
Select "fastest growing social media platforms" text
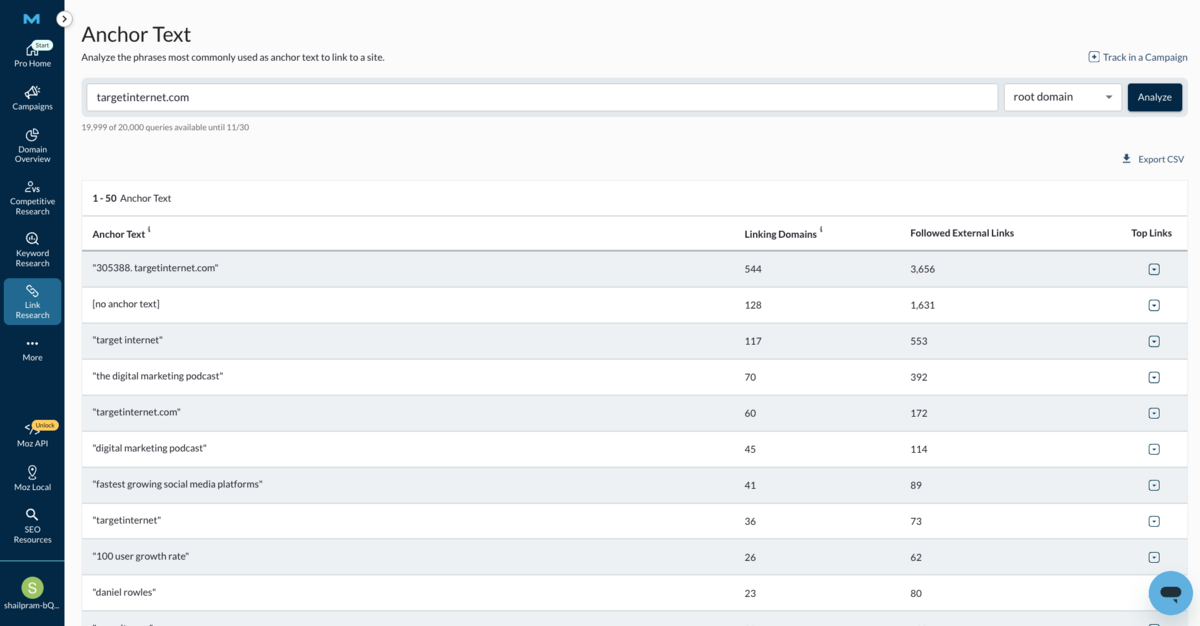(177, 484)
